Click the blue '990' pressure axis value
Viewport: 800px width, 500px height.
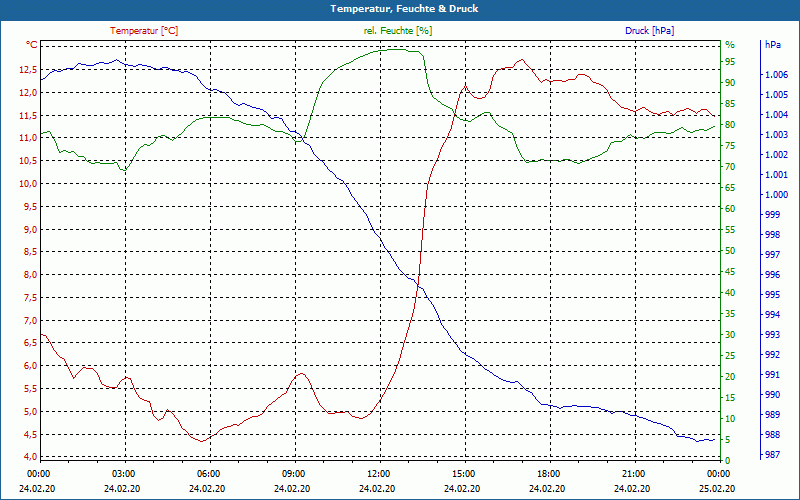(773, 395)
